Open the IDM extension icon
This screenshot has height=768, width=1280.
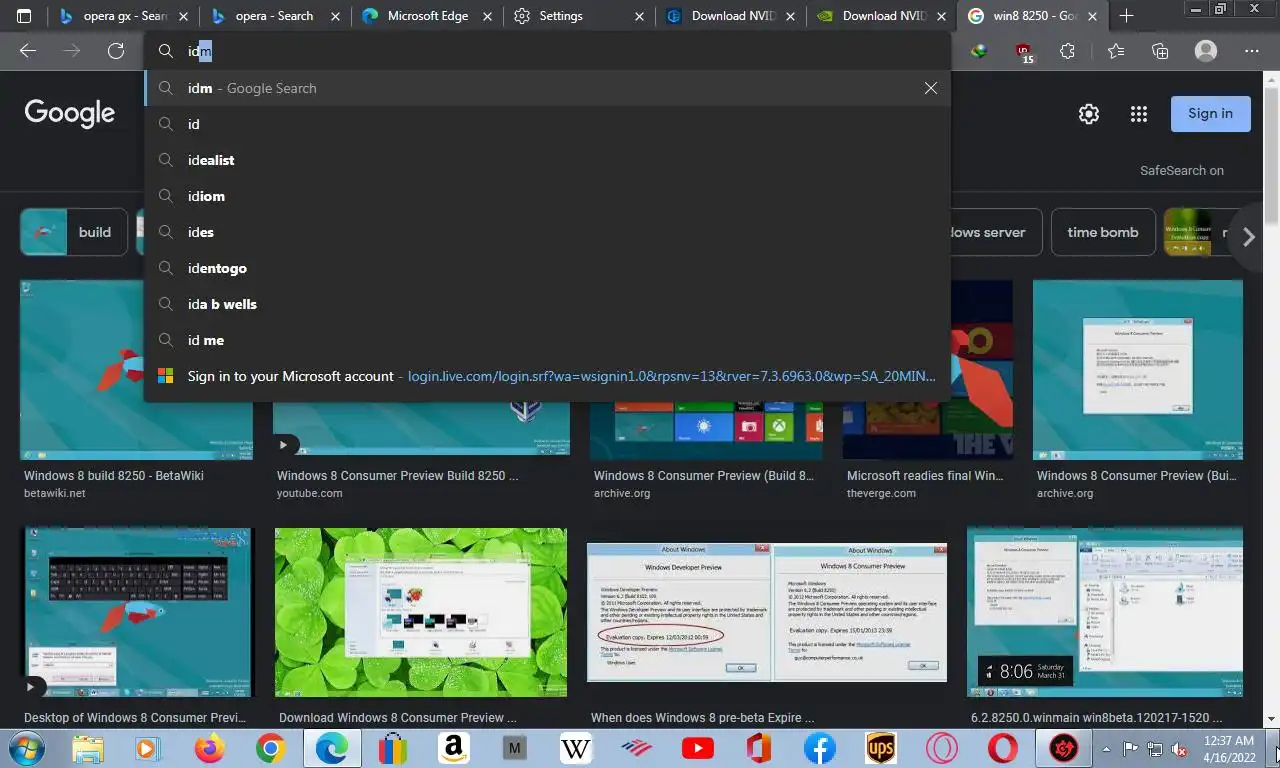[x=979, y=51]
